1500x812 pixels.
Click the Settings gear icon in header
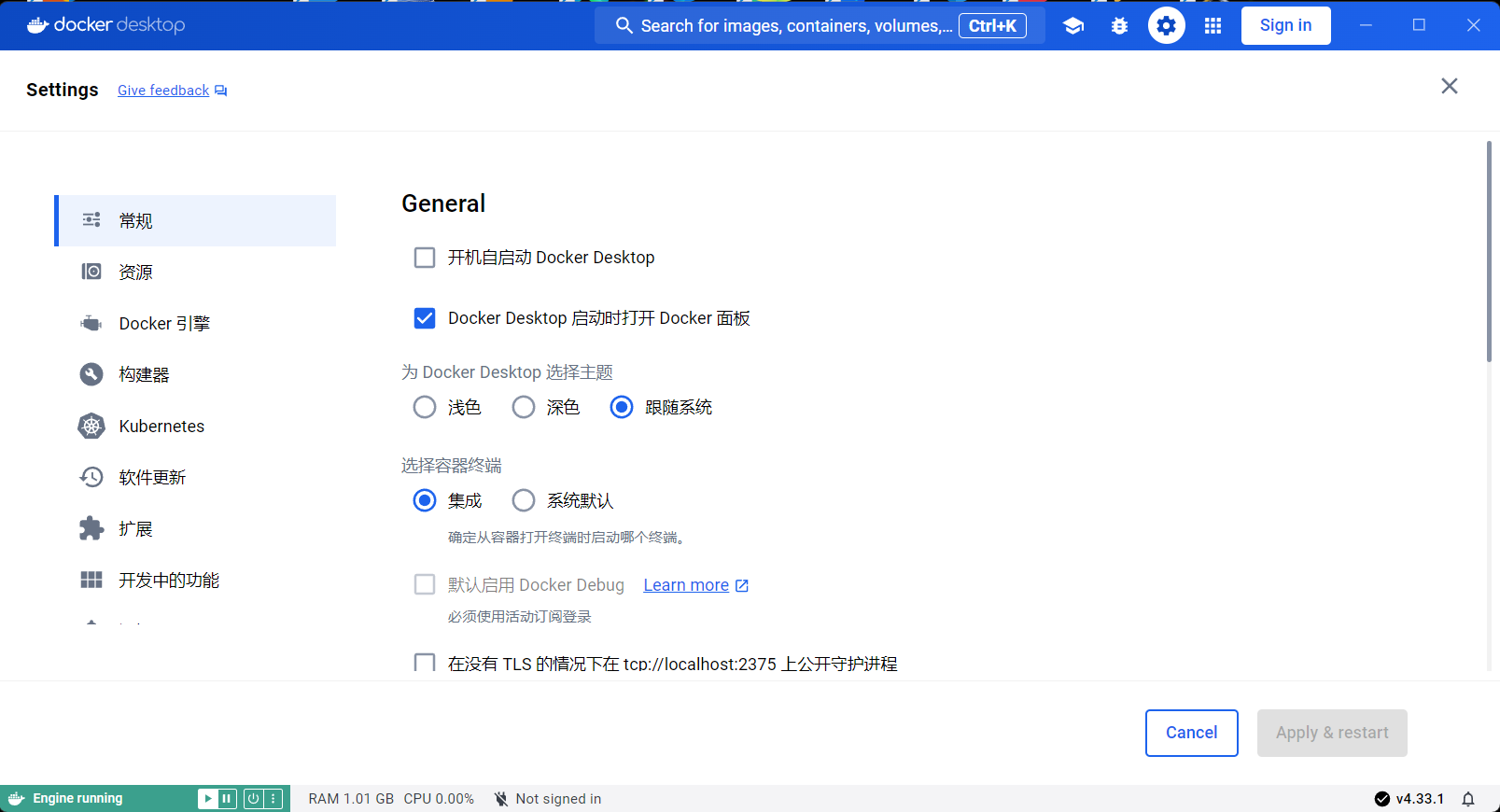pos(1166,26)
